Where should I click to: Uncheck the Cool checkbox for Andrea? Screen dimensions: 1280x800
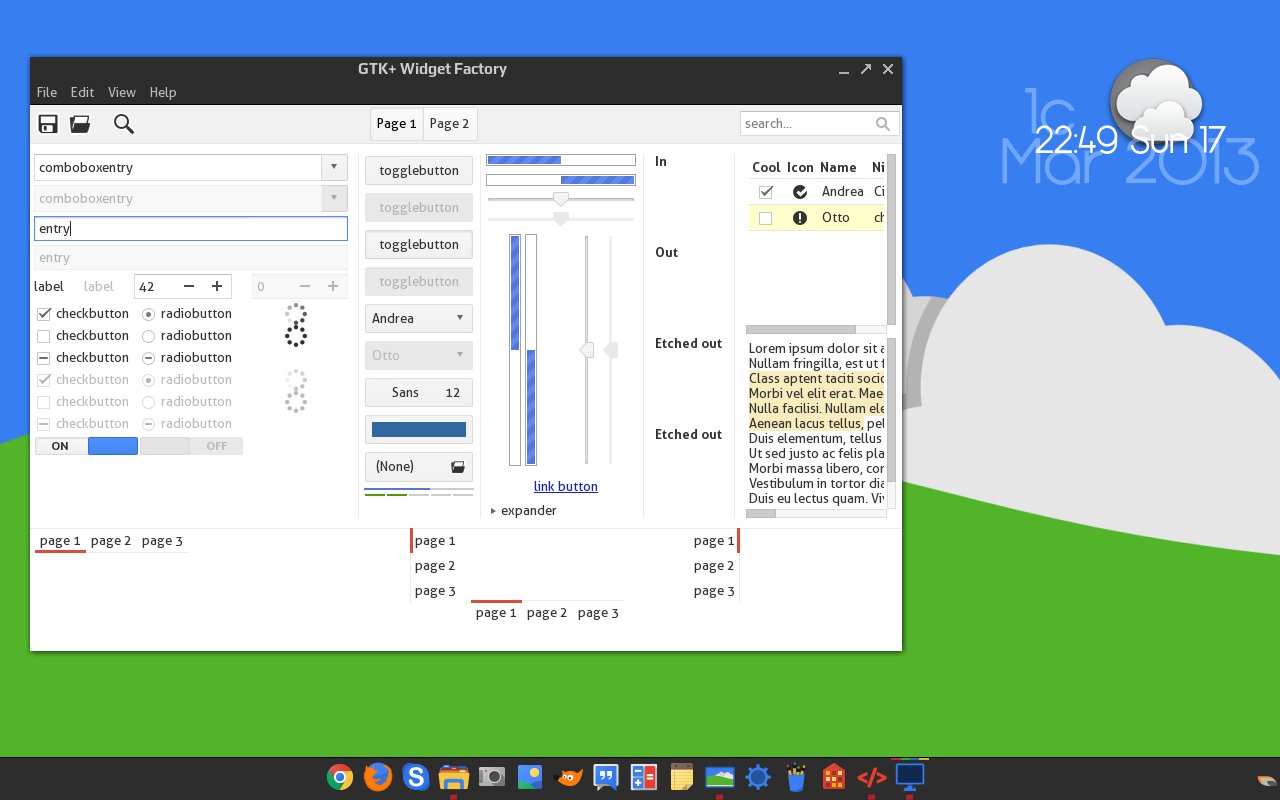point(766,192)
